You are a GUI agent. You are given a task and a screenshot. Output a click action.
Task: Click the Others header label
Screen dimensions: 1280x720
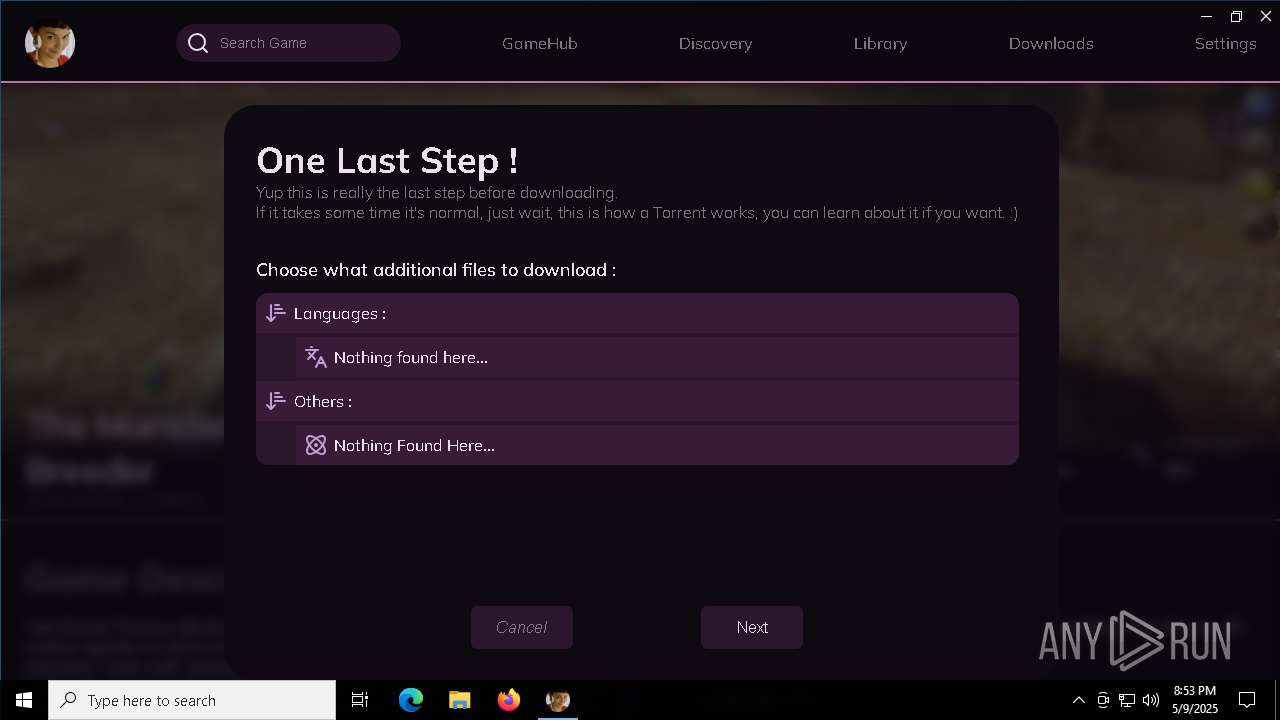coord(323,401)
